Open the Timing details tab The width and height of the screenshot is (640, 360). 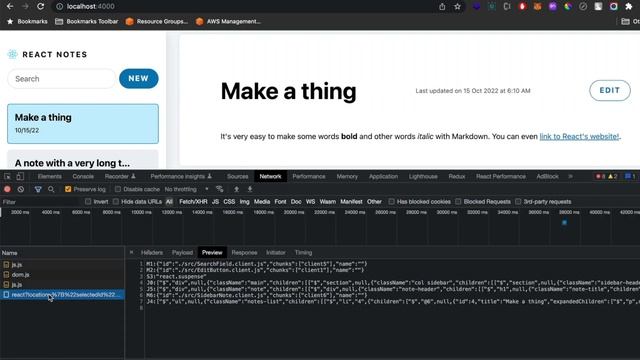click(x=303, y=253)
